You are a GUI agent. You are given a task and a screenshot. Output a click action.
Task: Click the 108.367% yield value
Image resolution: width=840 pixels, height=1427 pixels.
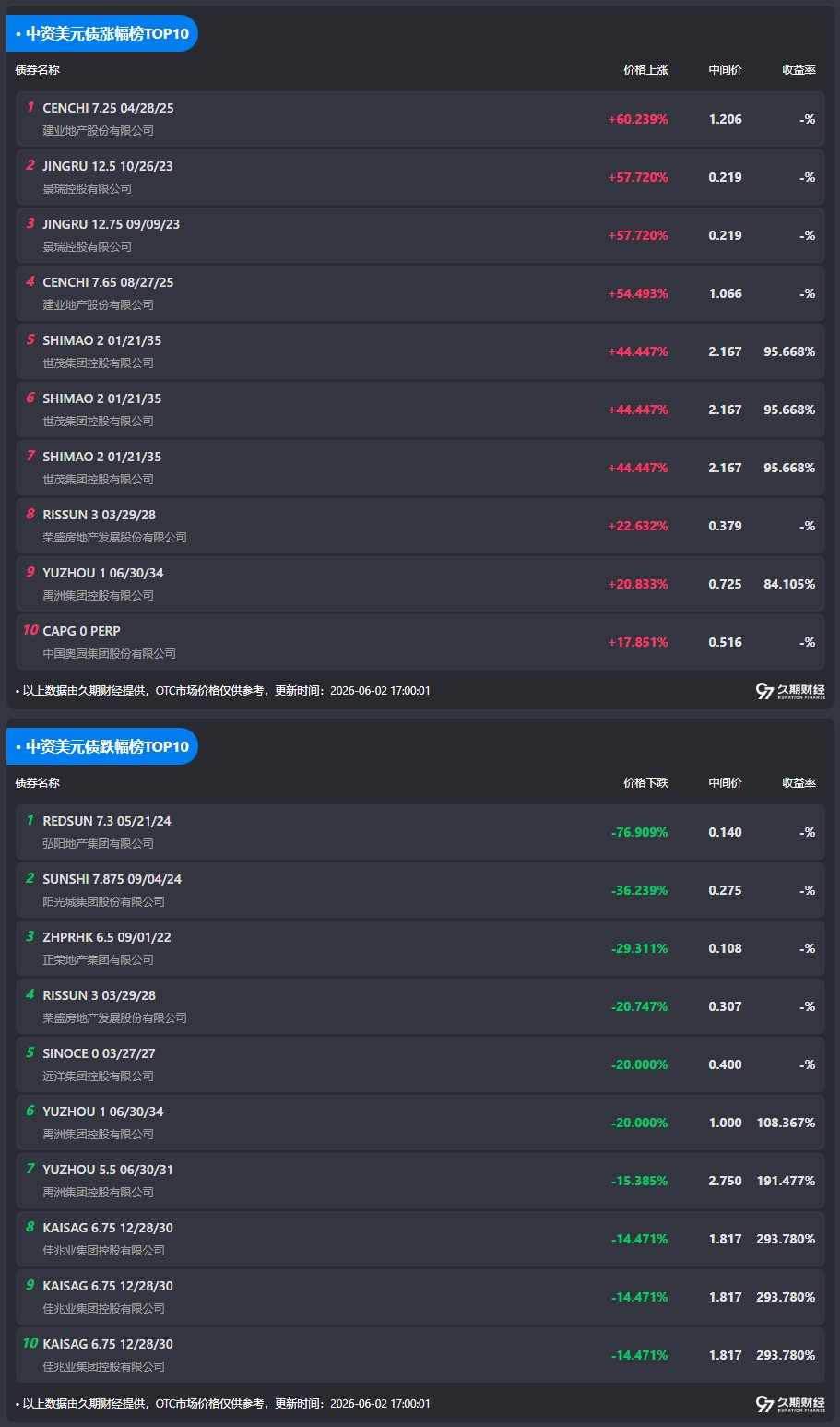tap(786, 1123)
